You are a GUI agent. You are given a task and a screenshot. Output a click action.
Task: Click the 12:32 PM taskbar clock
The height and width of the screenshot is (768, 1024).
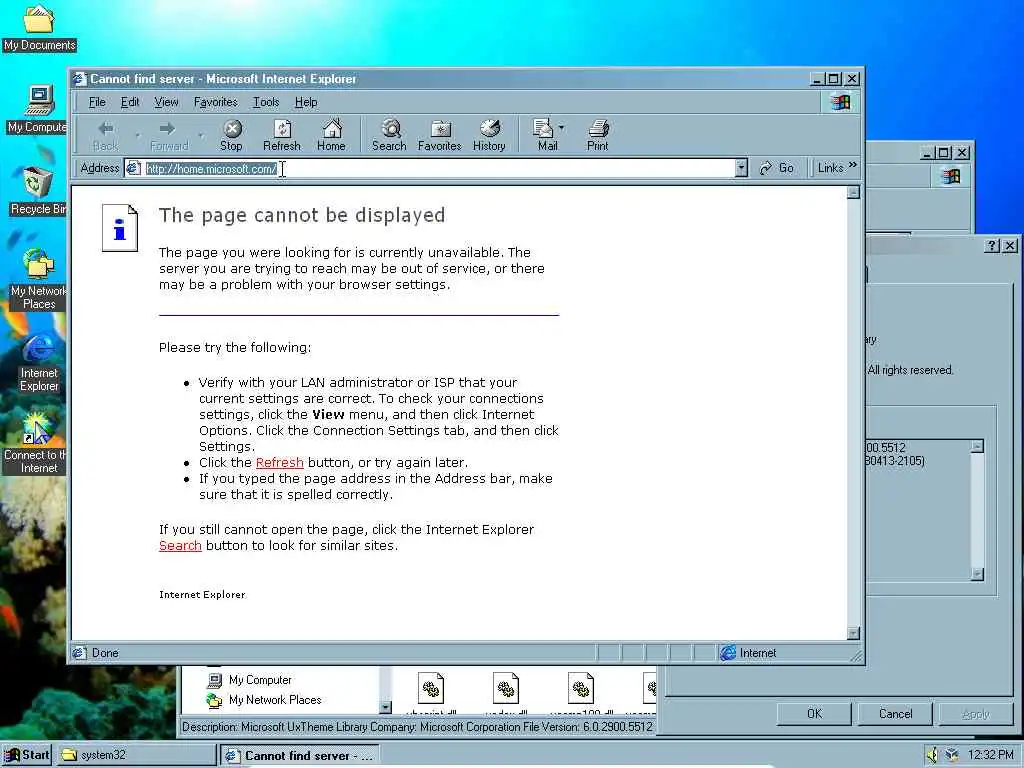point(991,755)
